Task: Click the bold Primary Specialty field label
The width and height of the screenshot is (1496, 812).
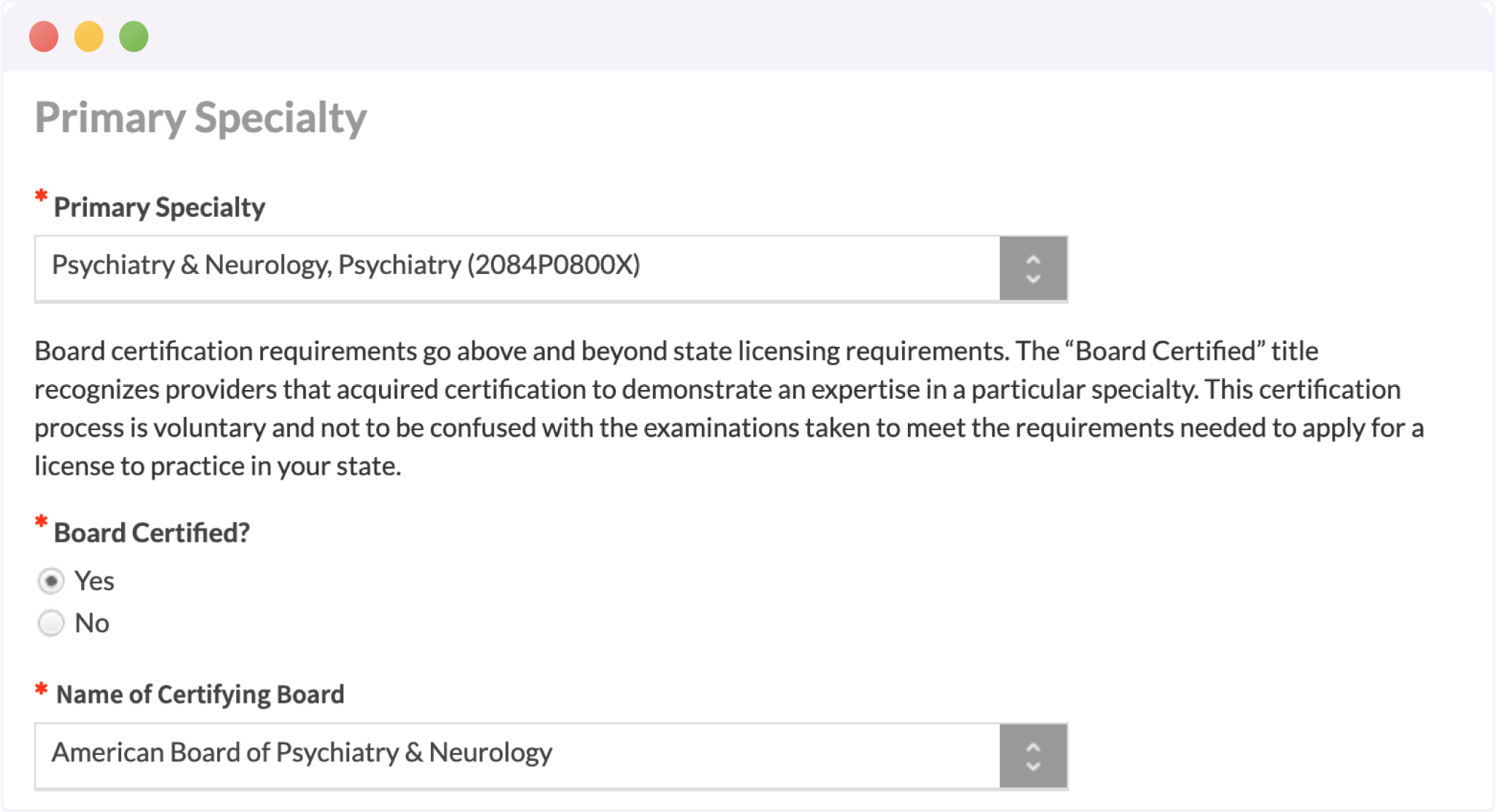Action: [159, 207]
